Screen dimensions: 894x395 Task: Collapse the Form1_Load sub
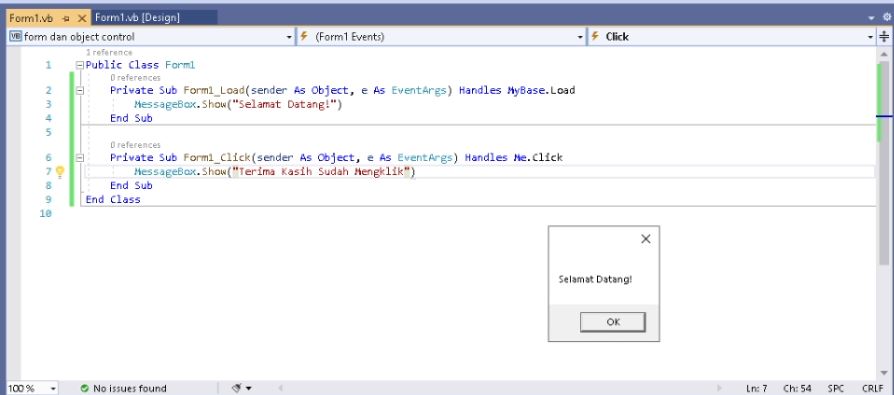[x=80, y=90]
